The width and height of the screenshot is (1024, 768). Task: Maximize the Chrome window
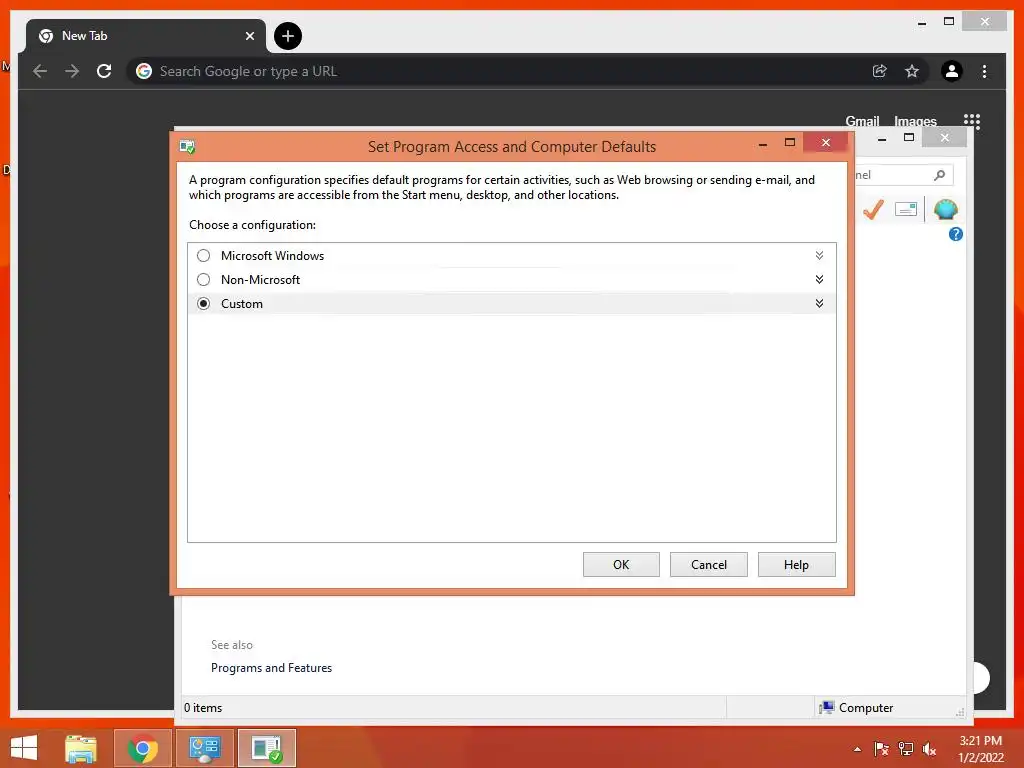949,22
